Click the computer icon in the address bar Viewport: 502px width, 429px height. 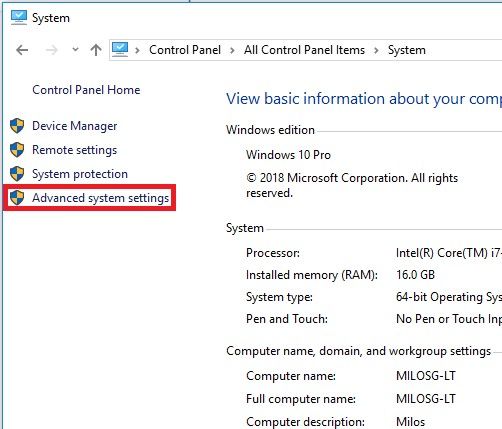pos(120,50)
